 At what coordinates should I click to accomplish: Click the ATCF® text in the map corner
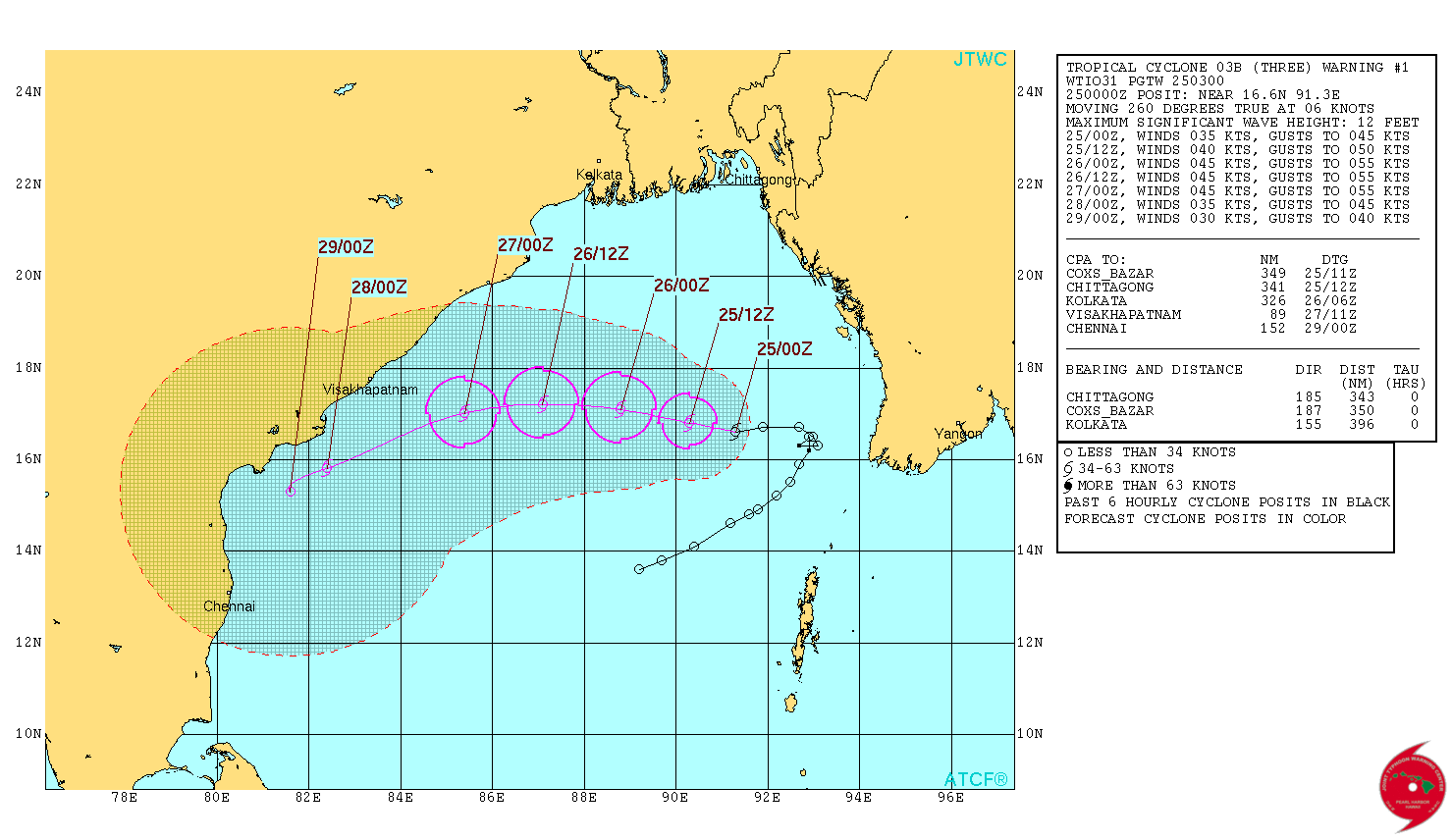click(976, 780)
